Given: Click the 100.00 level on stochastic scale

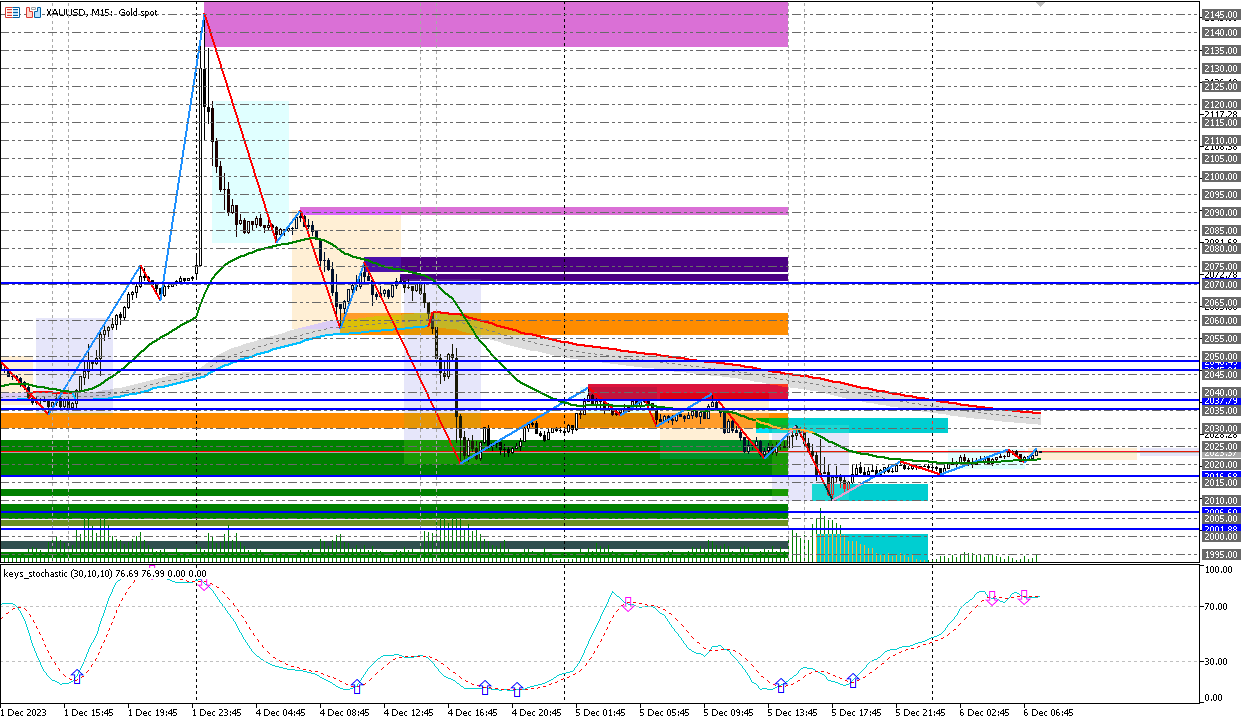Looking at the screenshot, I should (x=1218, y=569).
